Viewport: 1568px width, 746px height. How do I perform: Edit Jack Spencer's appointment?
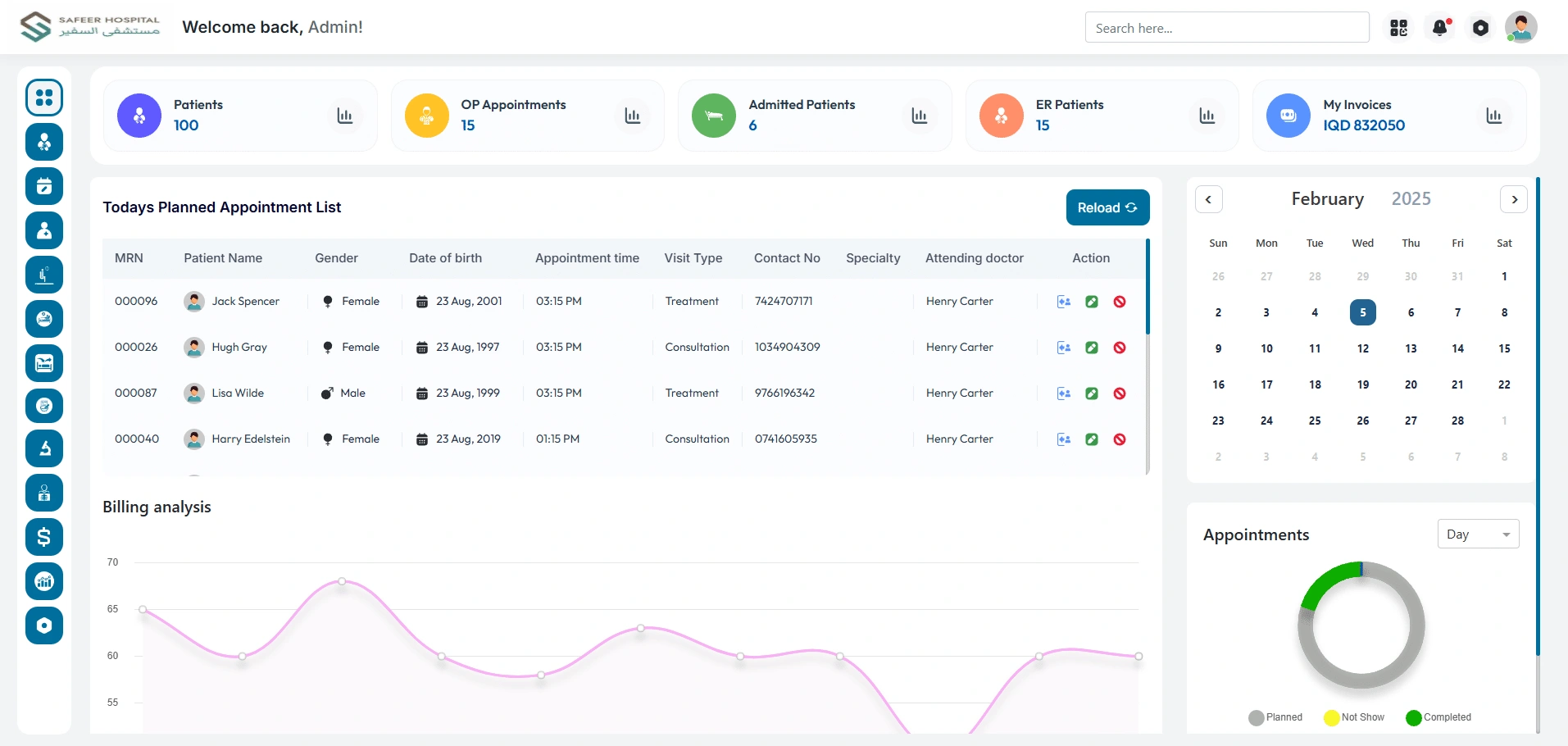pyautogui.click(x=1092, y=302)
